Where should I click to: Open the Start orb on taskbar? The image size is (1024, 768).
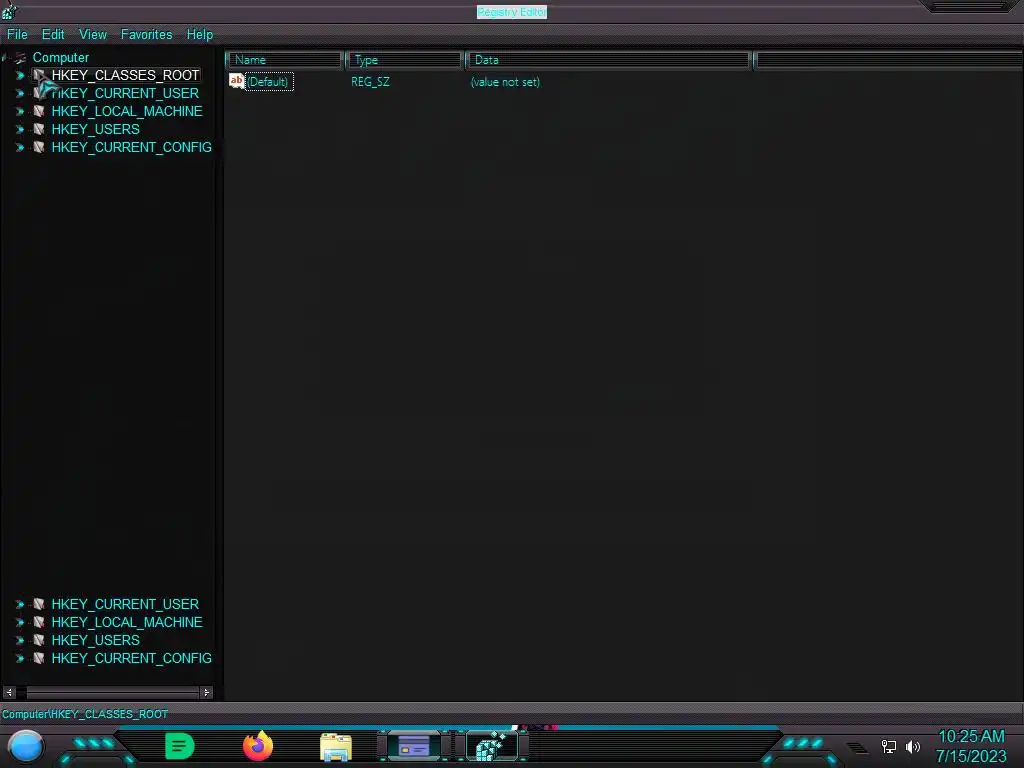point(26,746)
